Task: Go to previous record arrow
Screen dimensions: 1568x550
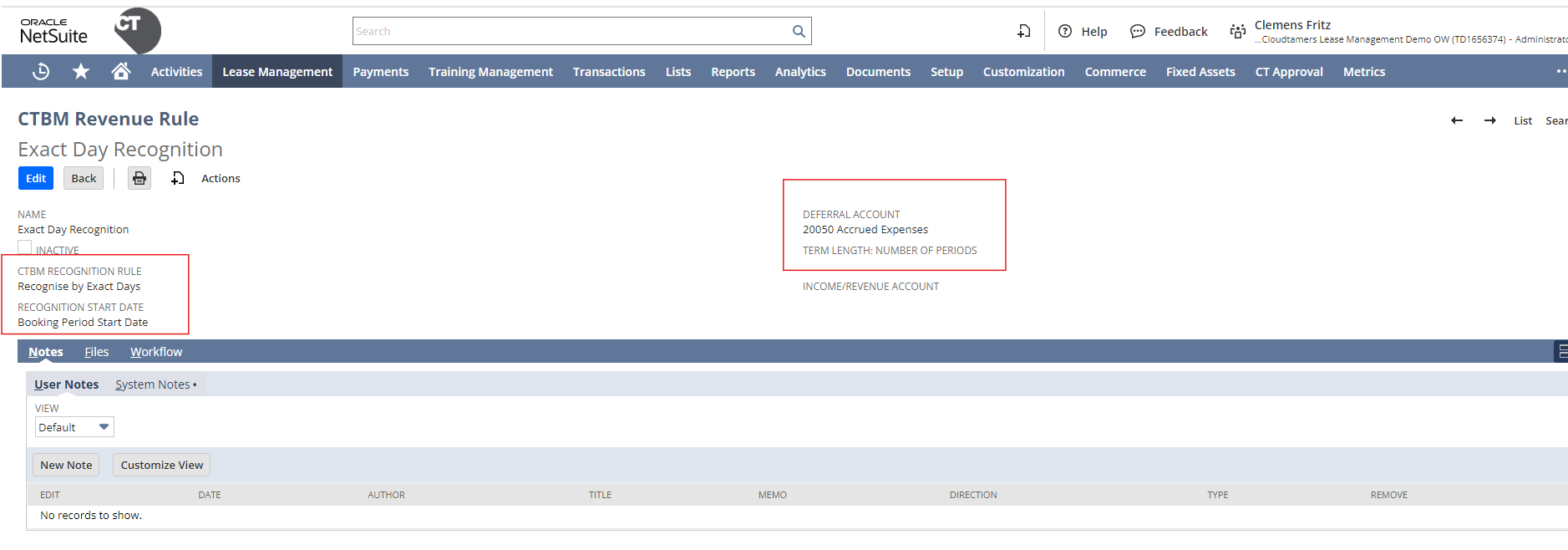Action: point(1457,120)
